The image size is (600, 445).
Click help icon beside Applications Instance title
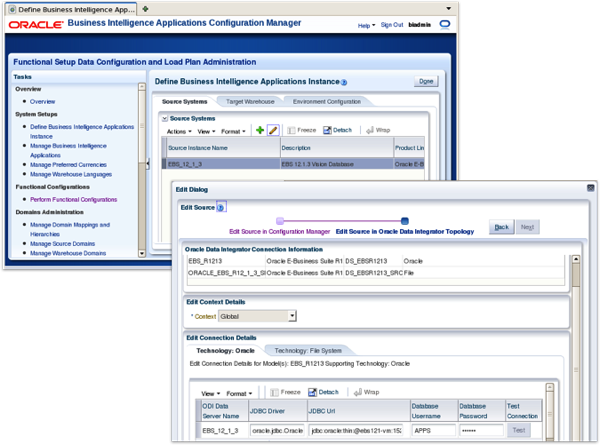tap(344, 82)
